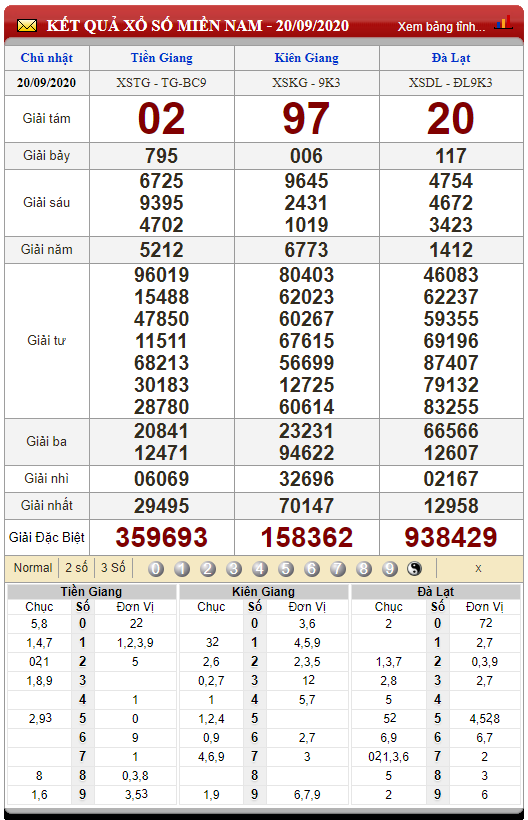Click the code XSKG - 9K3
The height and width of the screenshot is (820, 528).
click(x=307, y=83)
